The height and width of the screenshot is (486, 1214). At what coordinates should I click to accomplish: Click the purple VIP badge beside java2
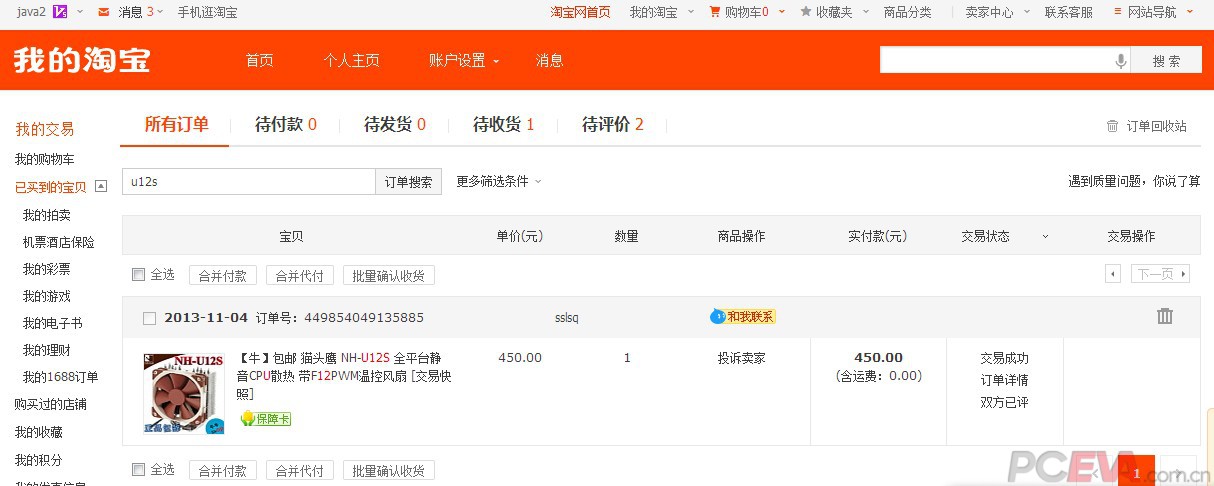pyautogui.click(x=60, y=12)
